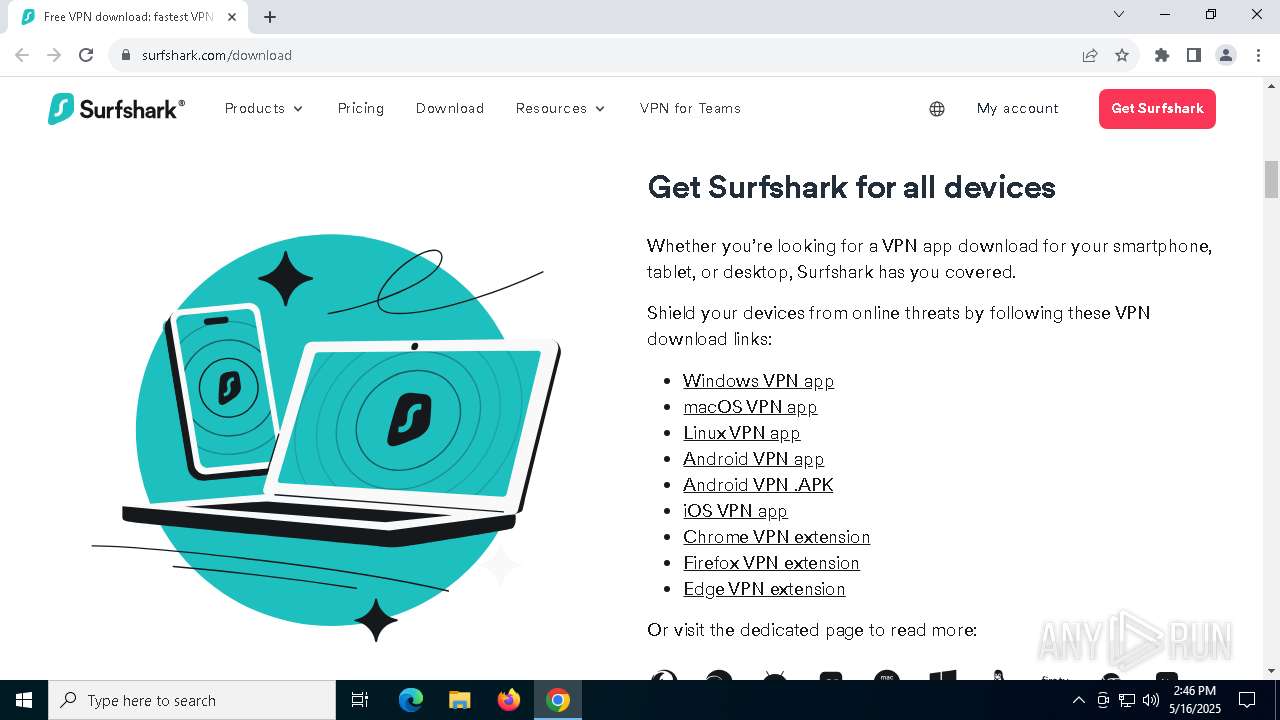Close the Free VPN download tab

pyautogui.click(x=232, y=17)
